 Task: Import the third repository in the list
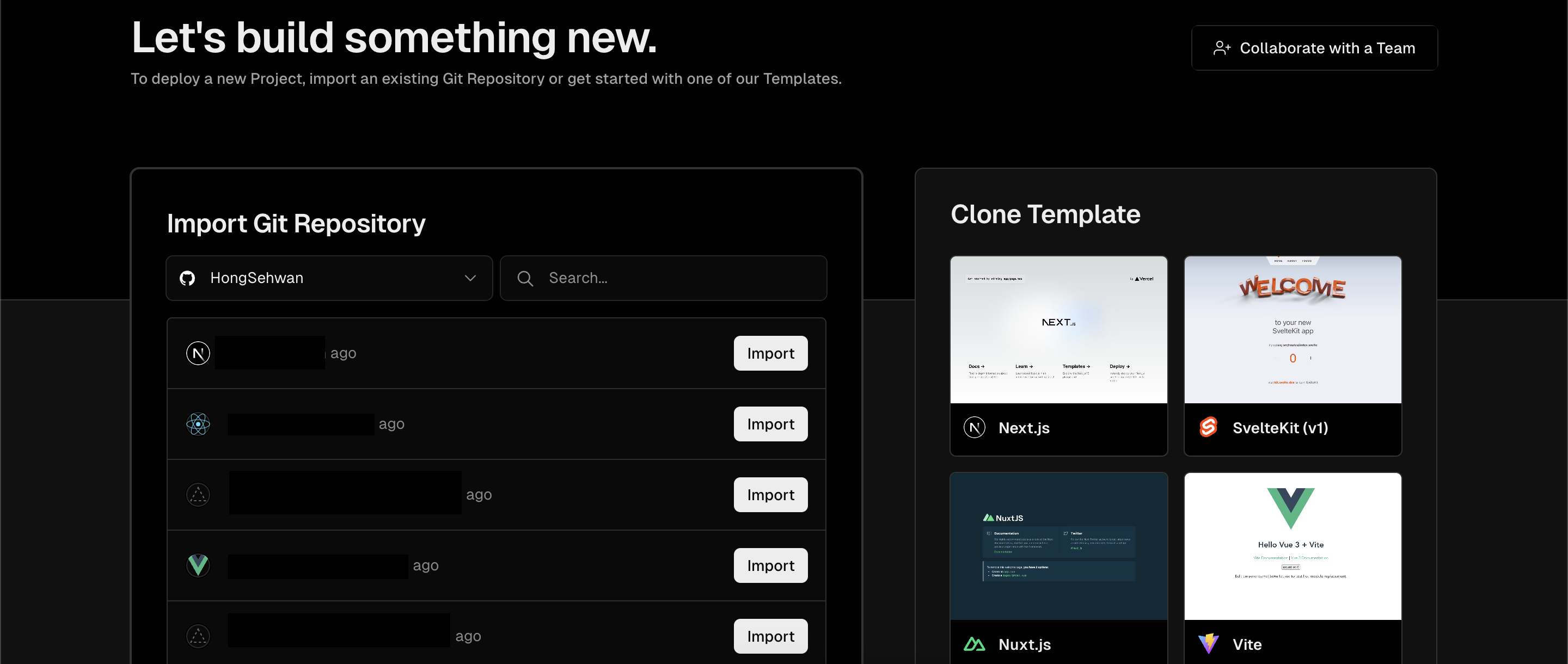coord(770,495)
